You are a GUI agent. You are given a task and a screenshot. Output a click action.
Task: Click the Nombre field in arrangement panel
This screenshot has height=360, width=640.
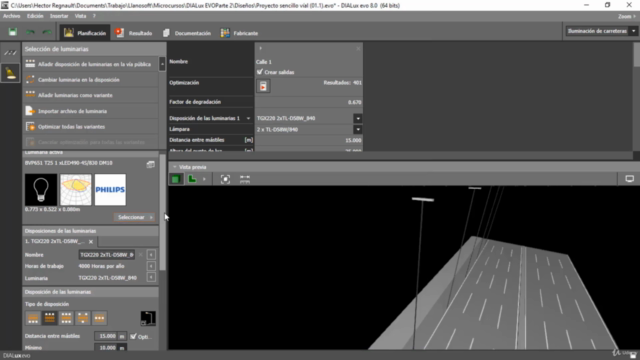click(107, 255)
